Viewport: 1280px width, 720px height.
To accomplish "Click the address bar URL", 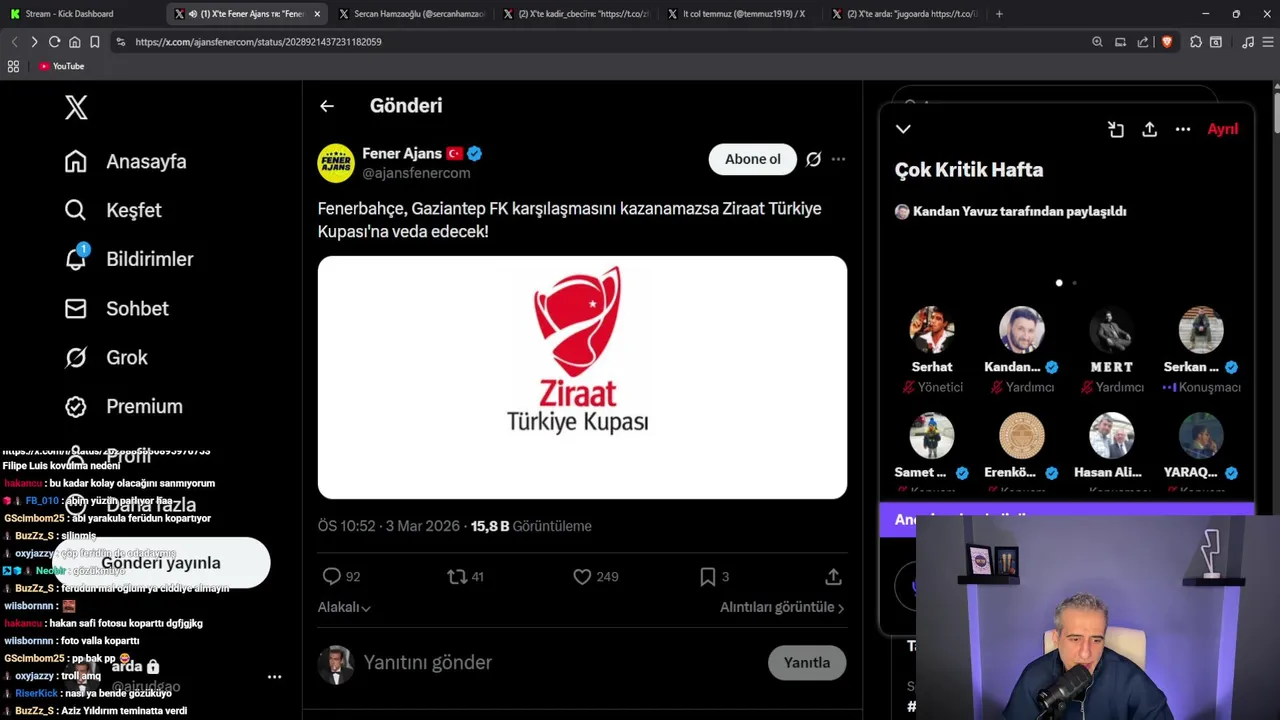I will pyautogui.click(x=258, y=42).
